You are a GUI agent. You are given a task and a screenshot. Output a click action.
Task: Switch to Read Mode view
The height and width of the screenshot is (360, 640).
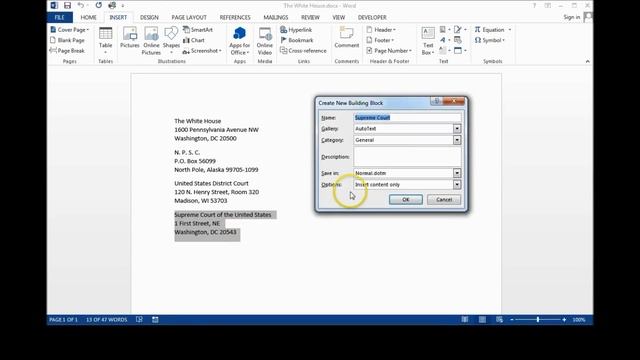pos(465,320)
